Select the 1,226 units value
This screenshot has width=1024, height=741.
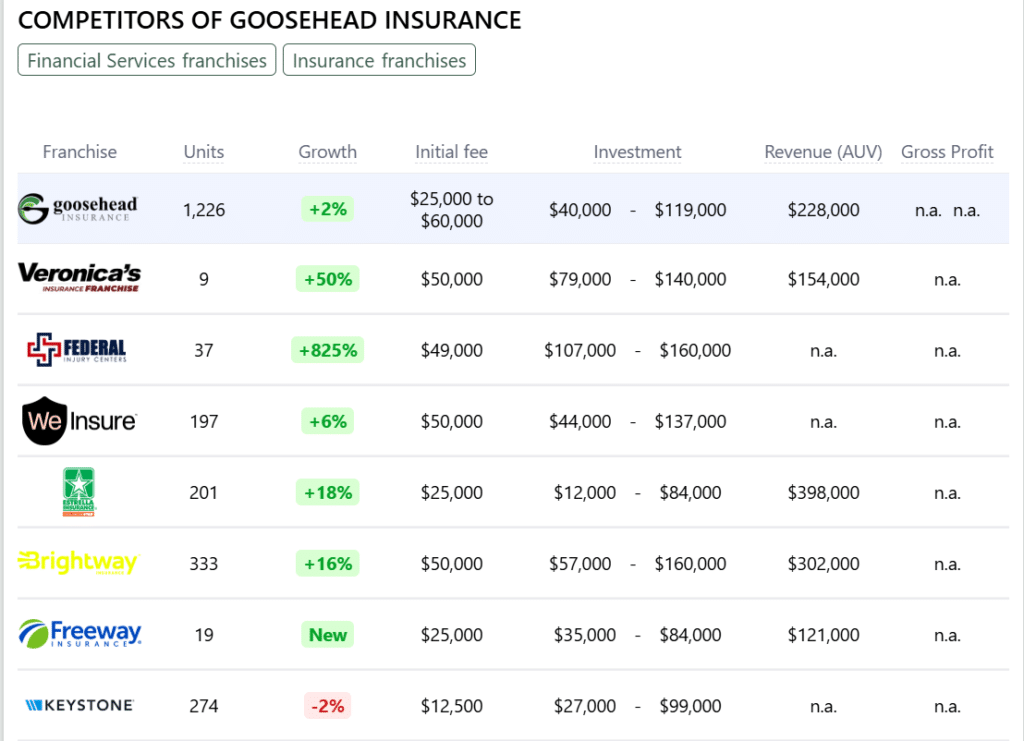(204, 210)
